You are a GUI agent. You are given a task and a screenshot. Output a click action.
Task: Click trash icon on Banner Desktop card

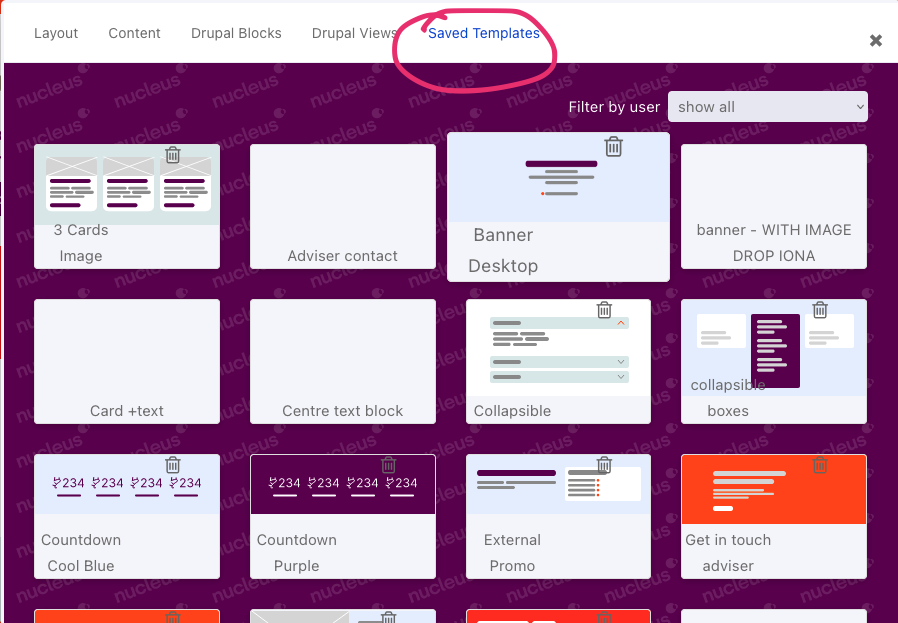[x=613, y=147]
